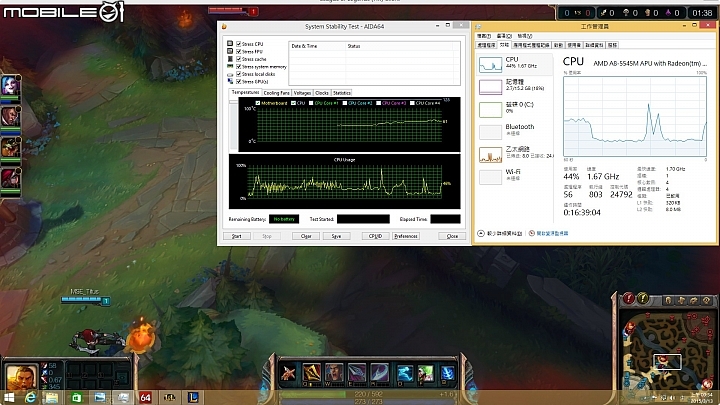The width and height of the screenshot is (720, 405).
Task: Select the Memory graph in Task Manager sidebar
Action: [490, 87]
